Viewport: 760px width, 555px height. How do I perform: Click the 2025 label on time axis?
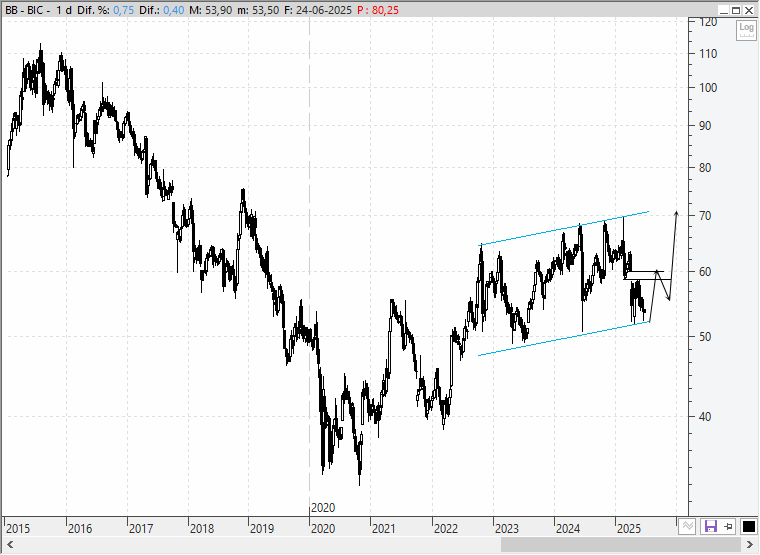(629, 528)
